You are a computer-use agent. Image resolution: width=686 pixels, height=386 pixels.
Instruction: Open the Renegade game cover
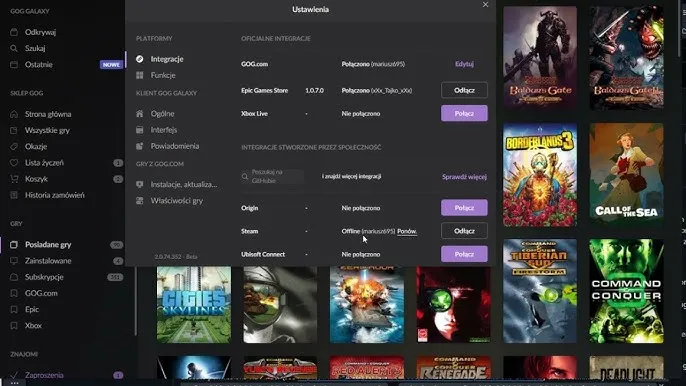453,367
